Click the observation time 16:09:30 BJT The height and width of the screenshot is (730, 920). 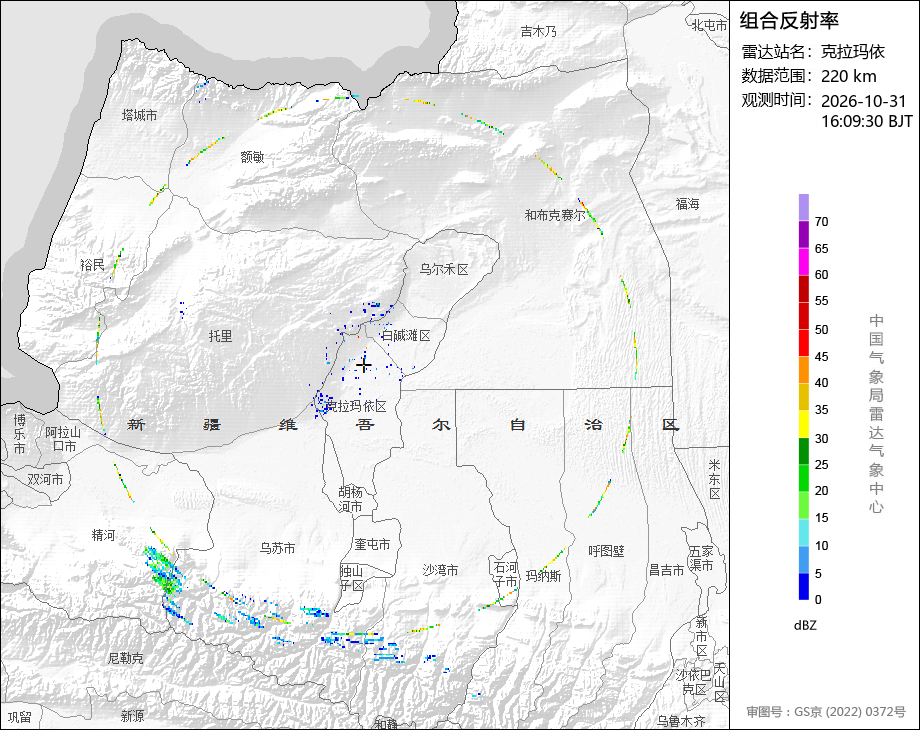click(866, 121)
